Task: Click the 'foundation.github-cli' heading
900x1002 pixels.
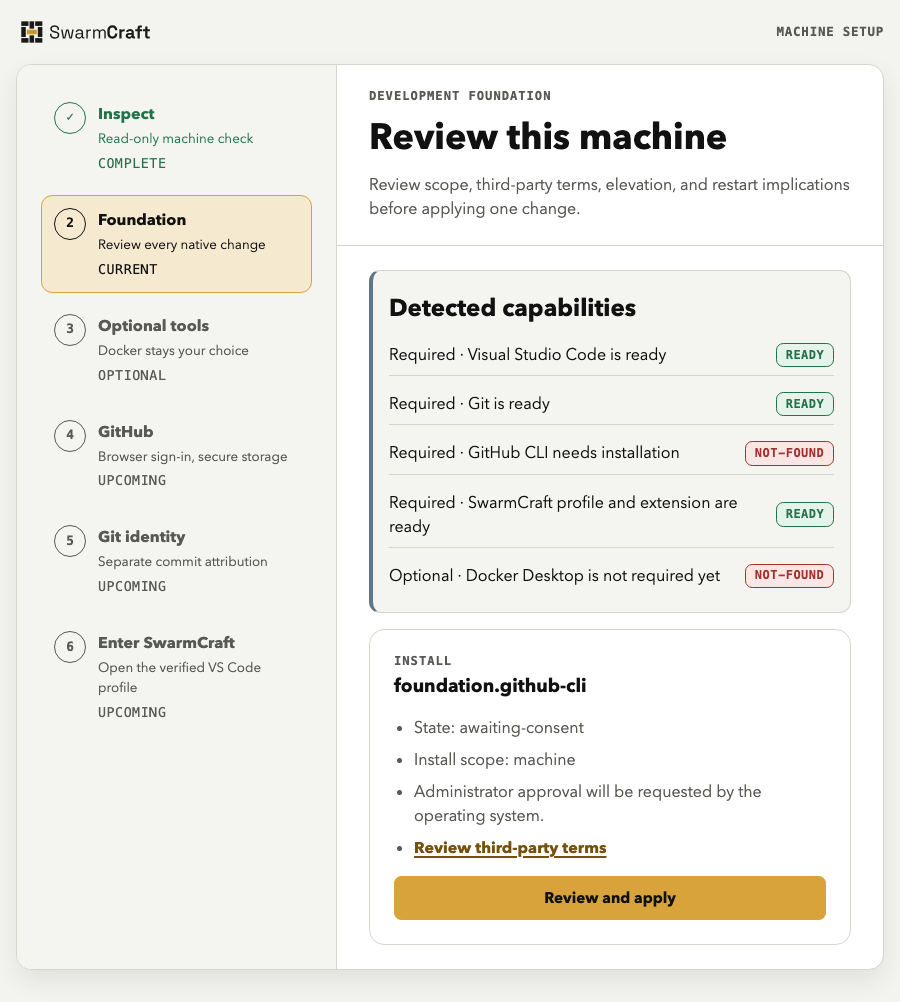Action: point(490,686)
